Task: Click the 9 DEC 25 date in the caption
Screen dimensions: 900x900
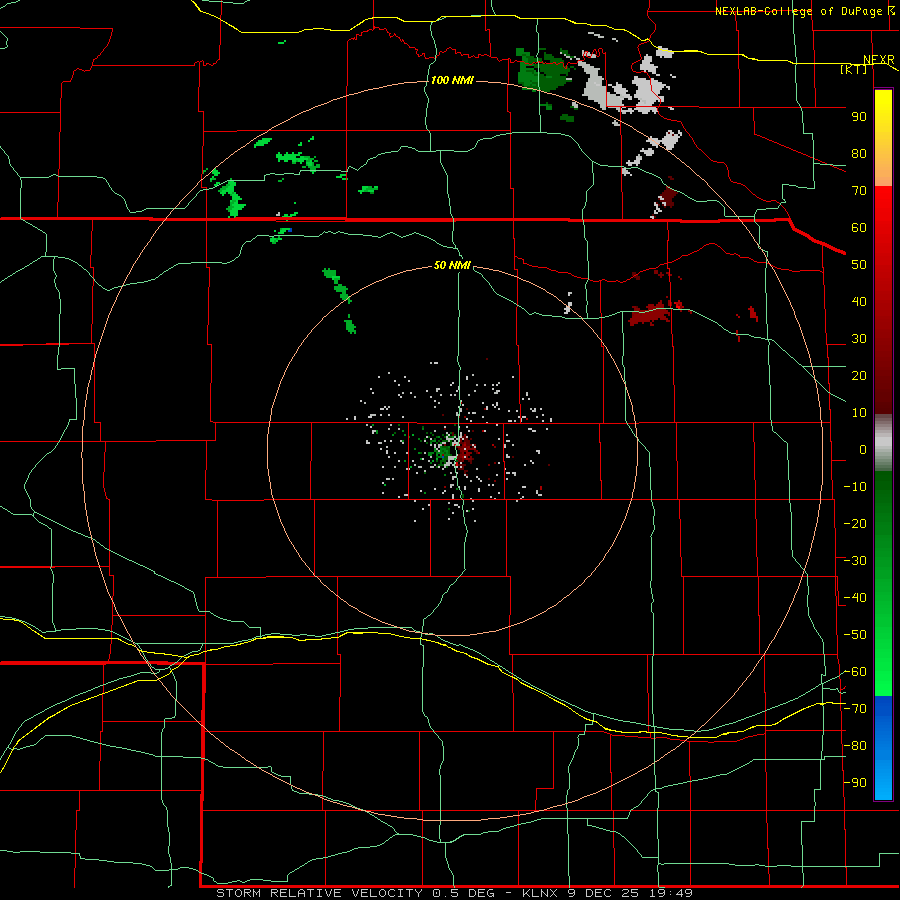Action: coord(602,893)
